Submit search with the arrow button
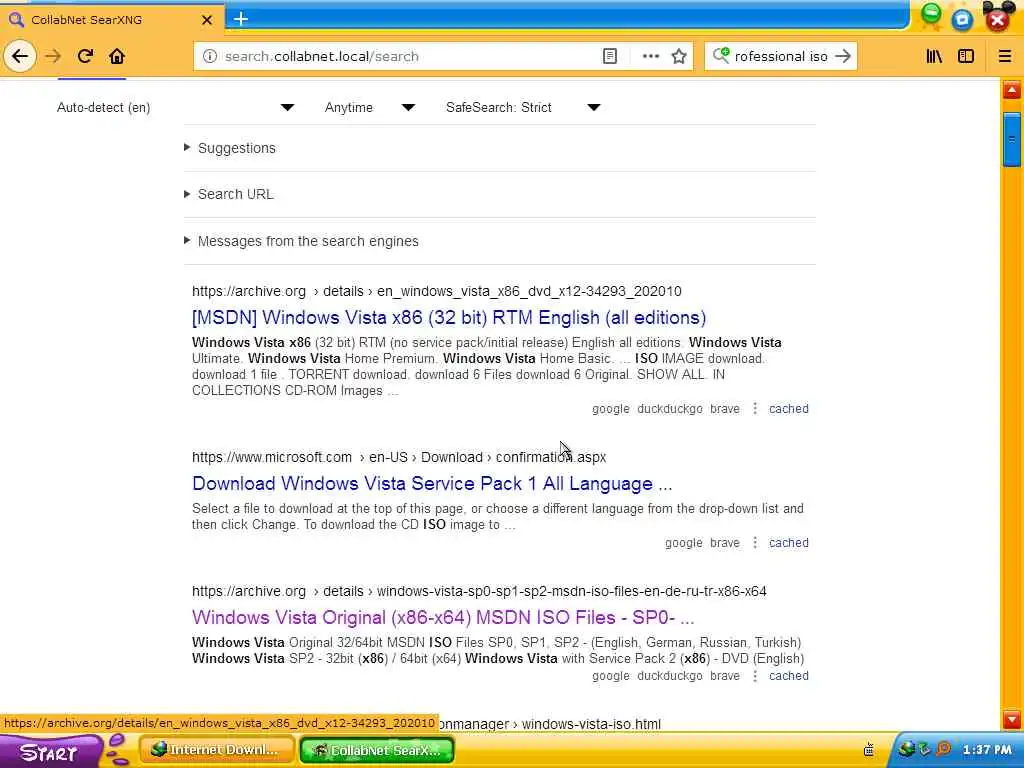 (x=843, y=56)
